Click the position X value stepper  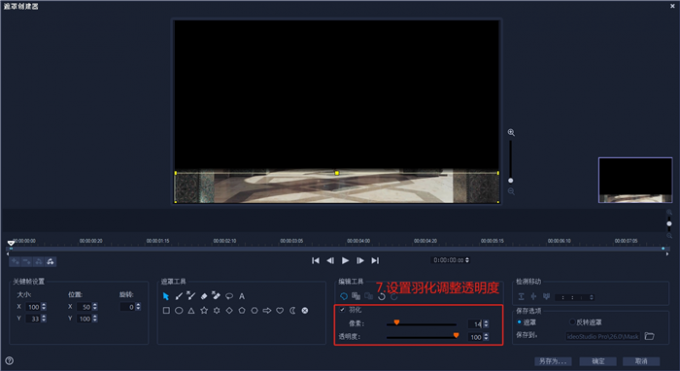click(95, 307)
